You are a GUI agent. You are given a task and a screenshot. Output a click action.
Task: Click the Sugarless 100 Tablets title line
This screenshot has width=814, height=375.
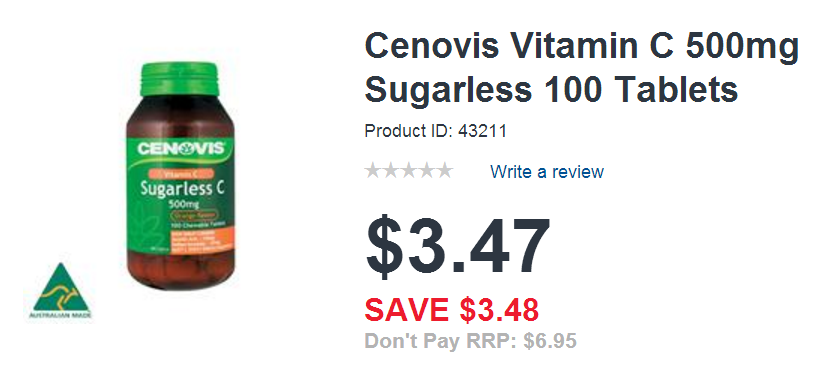click(x=551, y=89)
